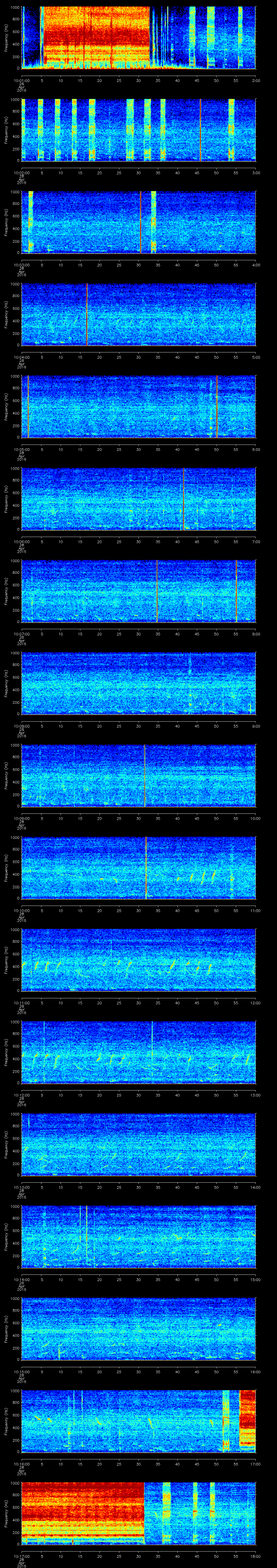Click the "10:08:00" time label
This screenshot has height=1568, width=277.
click(x=21, y=727)
